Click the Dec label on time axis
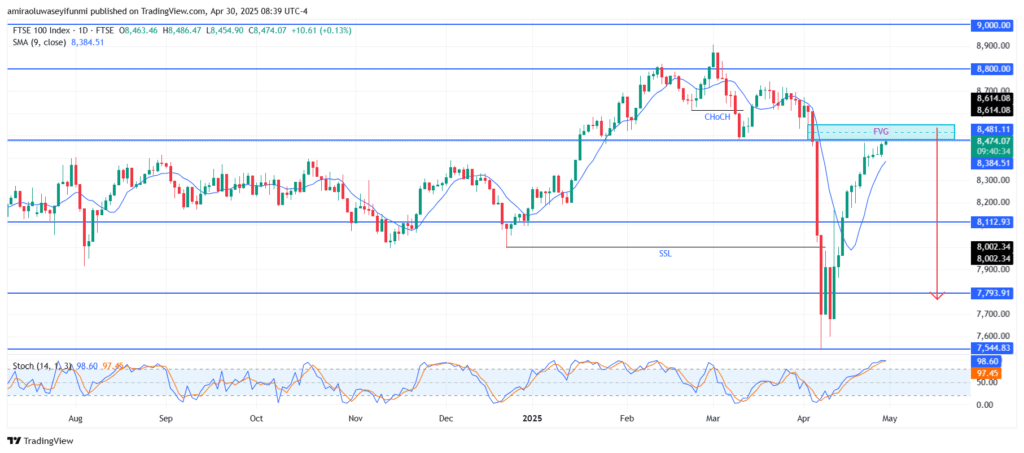This screenshot has height=453, width=1024. click(x=447, y=418)
